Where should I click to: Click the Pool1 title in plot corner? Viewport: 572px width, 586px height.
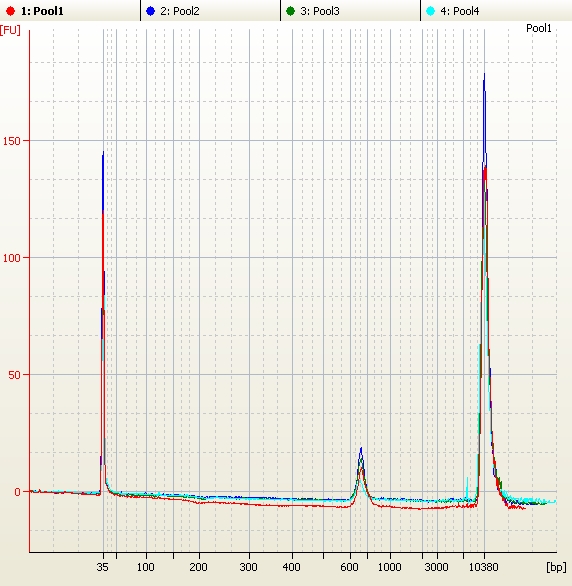click(x=538, y=28)
